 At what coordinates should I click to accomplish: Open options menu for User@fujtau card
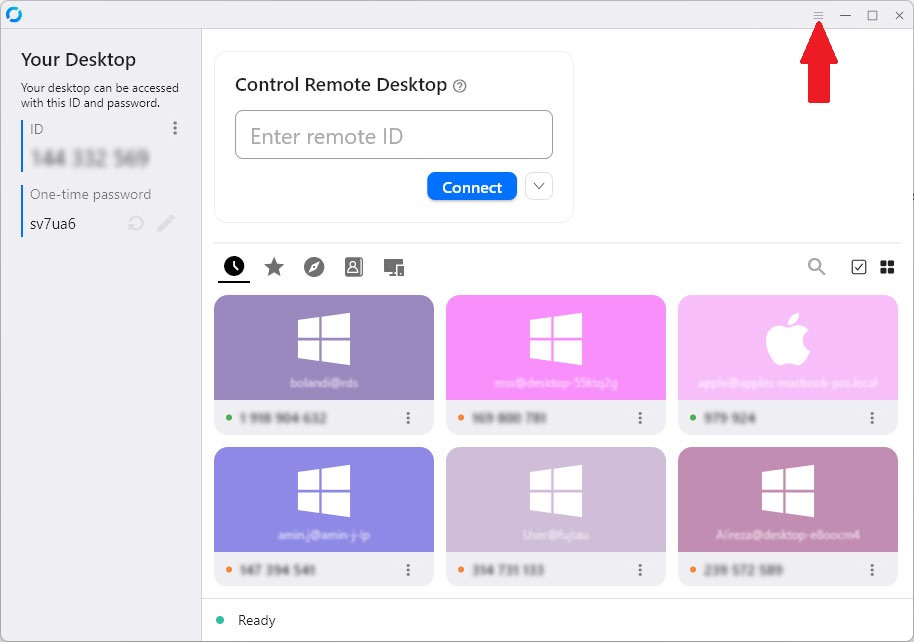pos(640,570)
